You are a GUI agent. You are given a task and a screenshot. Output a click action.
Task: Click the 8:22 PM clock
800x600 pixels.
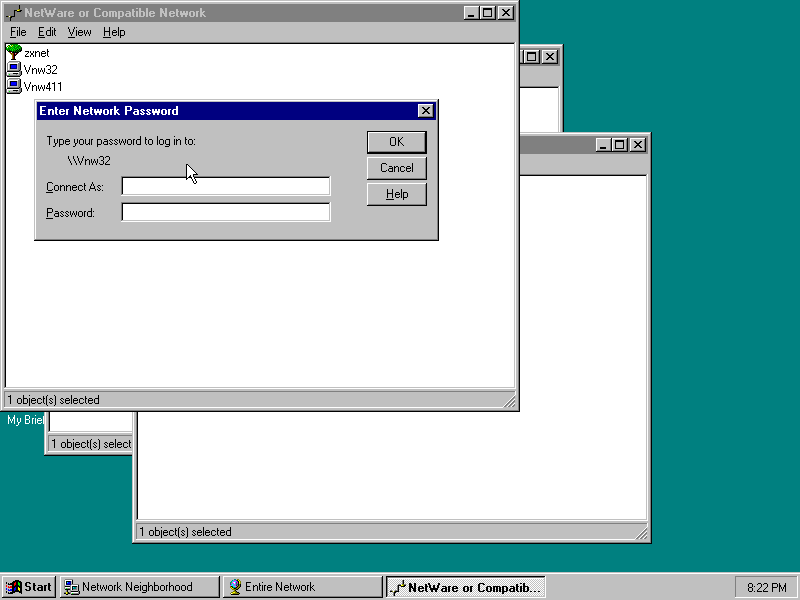766,588
